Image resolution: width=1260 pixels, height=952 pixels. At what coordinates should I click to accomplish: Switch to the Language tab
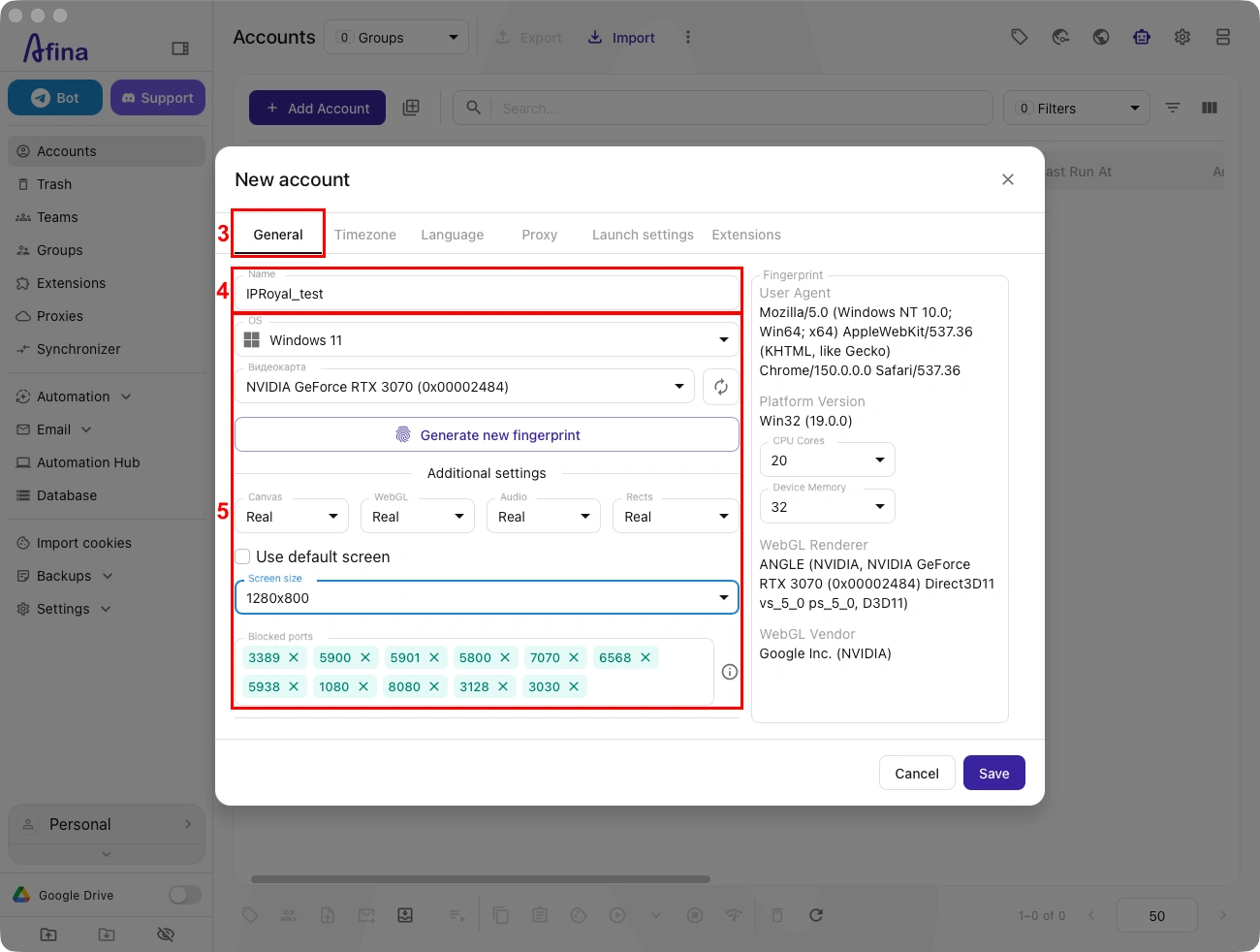[453, 235]
